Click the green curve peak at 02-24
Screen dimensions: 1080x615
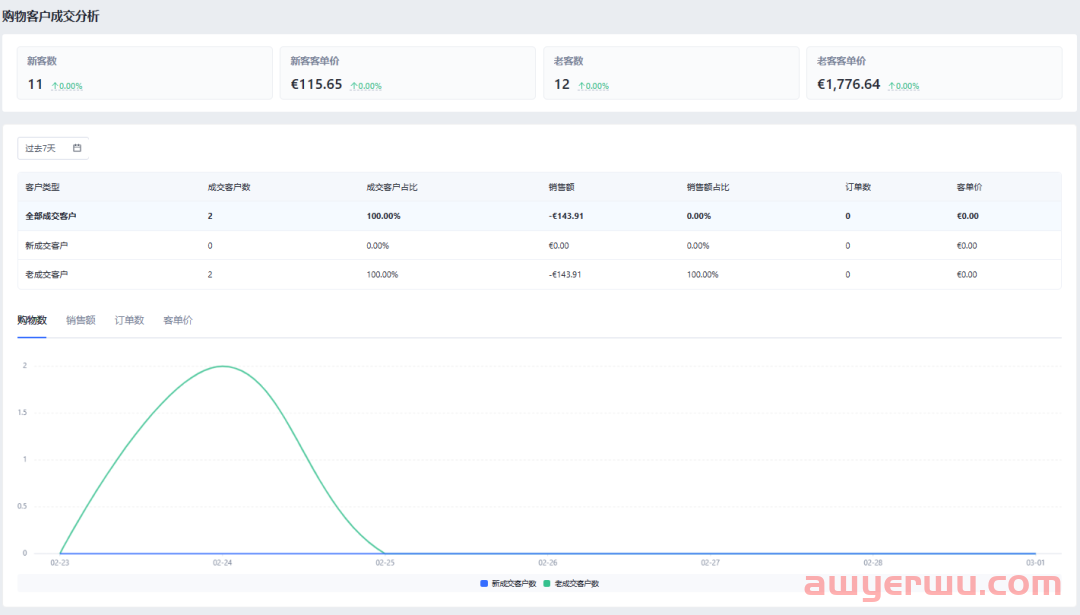tap(222, 366)
